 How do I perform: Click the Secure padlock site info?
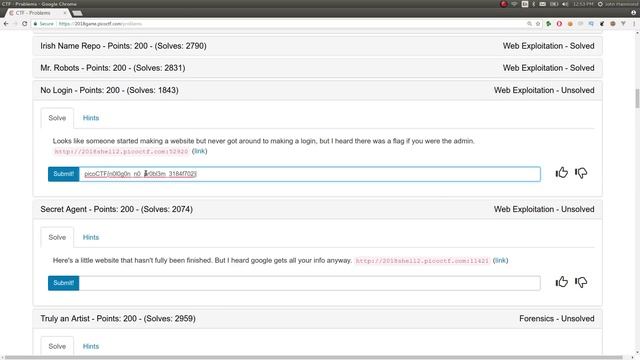tap(44, 24)
